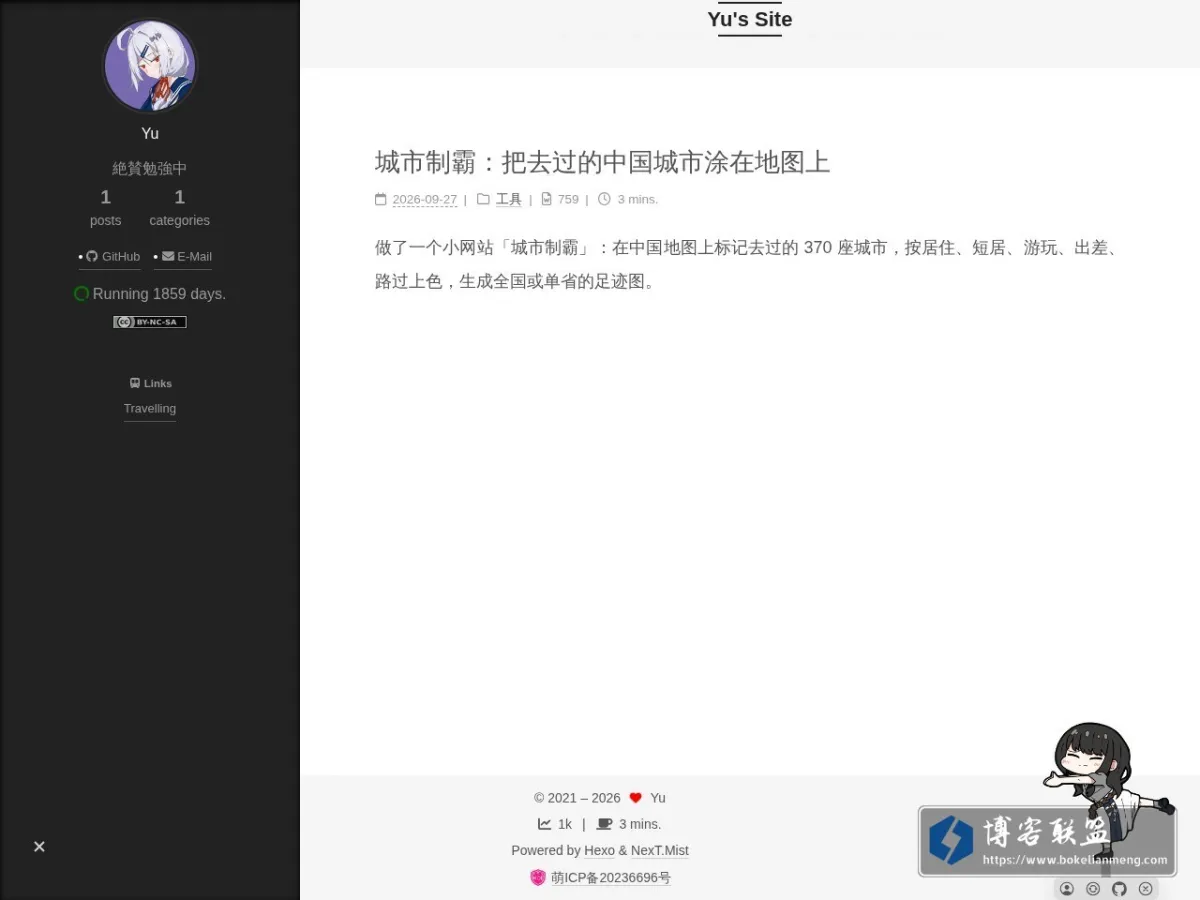Click the Yu avatar image in sidebar
Screen dimensions: 1200x900
coord(150,67)
